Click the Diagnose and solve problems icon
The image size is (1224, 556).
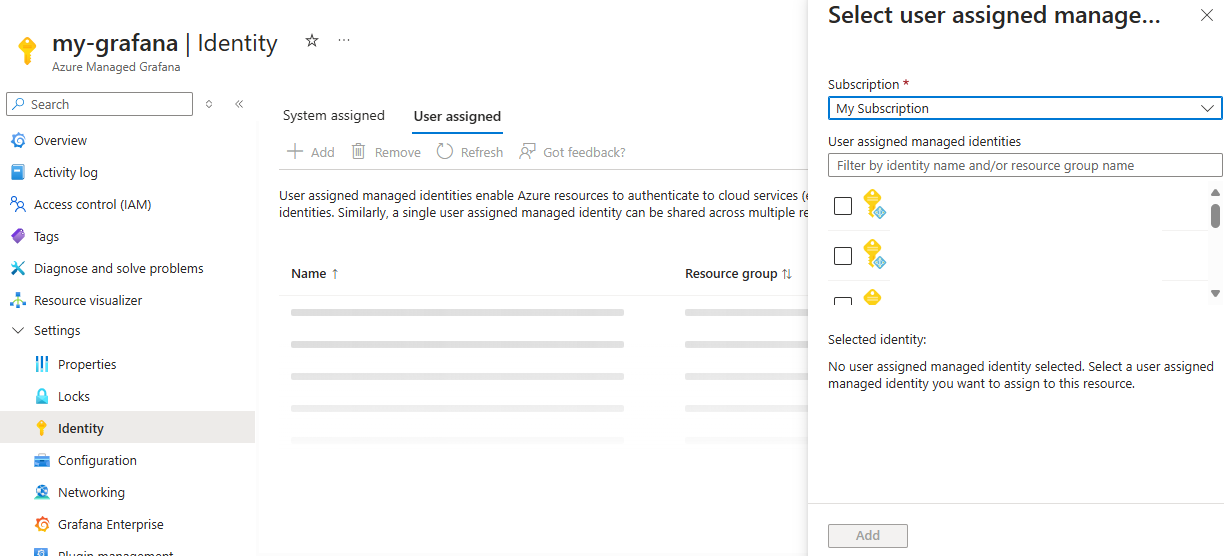18,268
